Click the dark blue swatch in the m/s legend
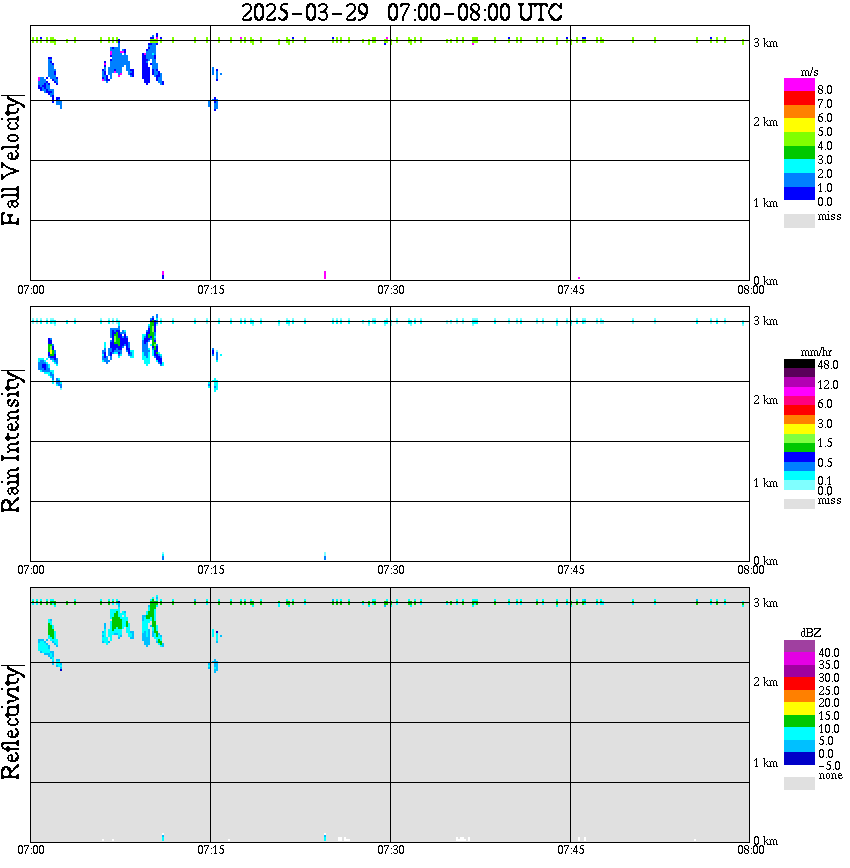The height and width of the screenshot is (868, 850). 799,193
